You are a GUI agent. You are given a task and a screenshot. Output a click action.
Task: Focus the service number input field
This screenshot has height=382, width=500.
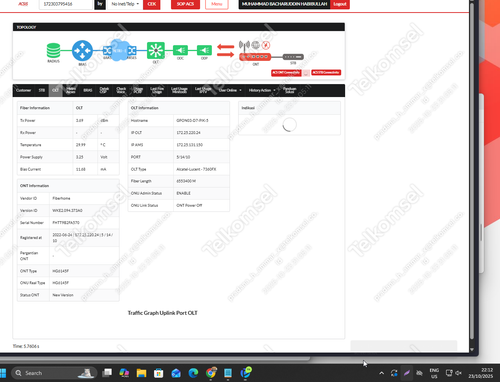[66, 4]
